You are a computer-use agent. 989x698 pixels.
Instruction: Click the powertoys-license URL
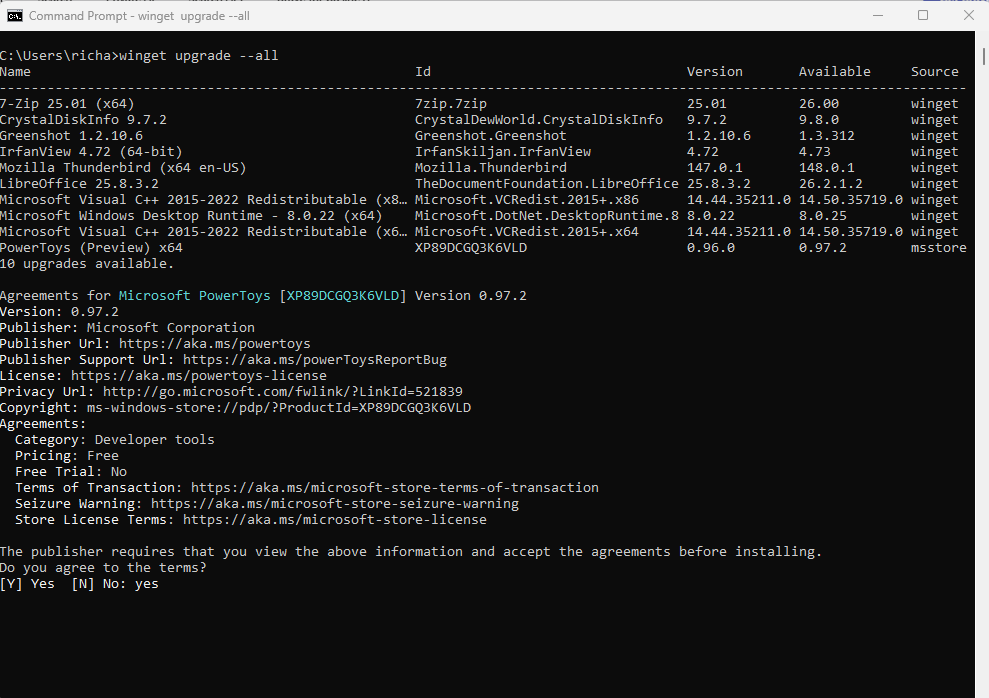point(199,376)
